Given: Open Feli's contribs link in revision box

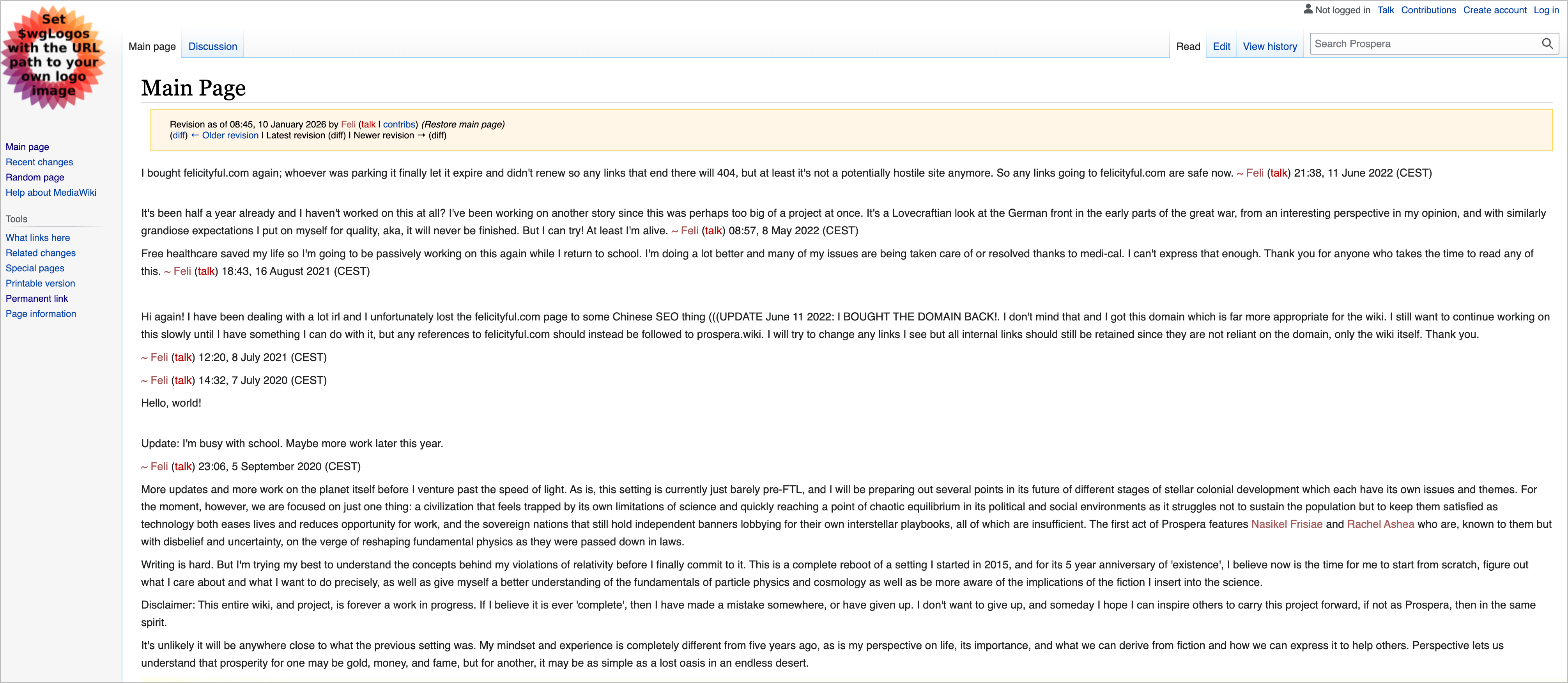Looking at the screenshot, I should pyautogui.click(x=399, y=124).
